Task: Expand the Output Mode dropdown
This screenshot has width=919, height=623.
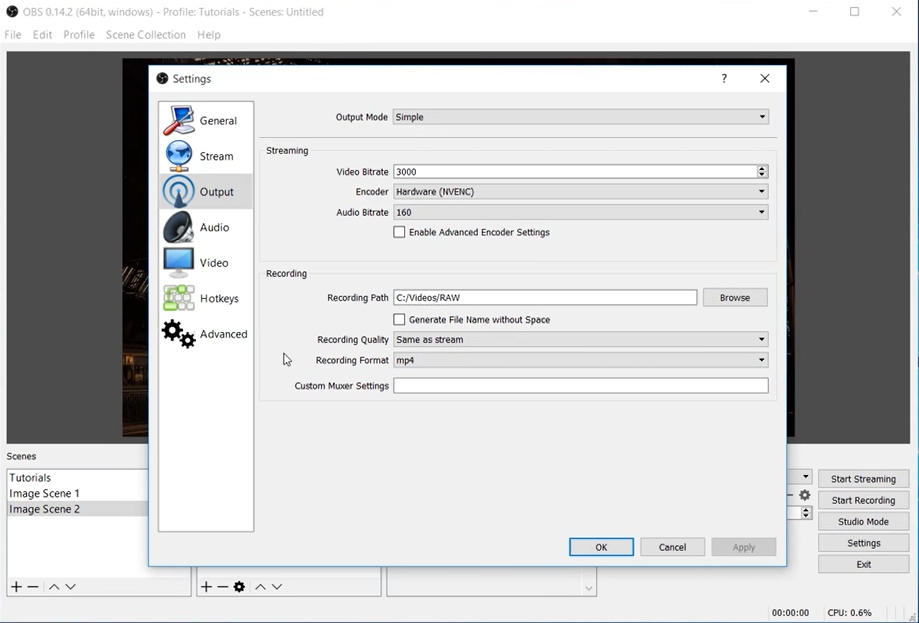Action: [580, 117]
